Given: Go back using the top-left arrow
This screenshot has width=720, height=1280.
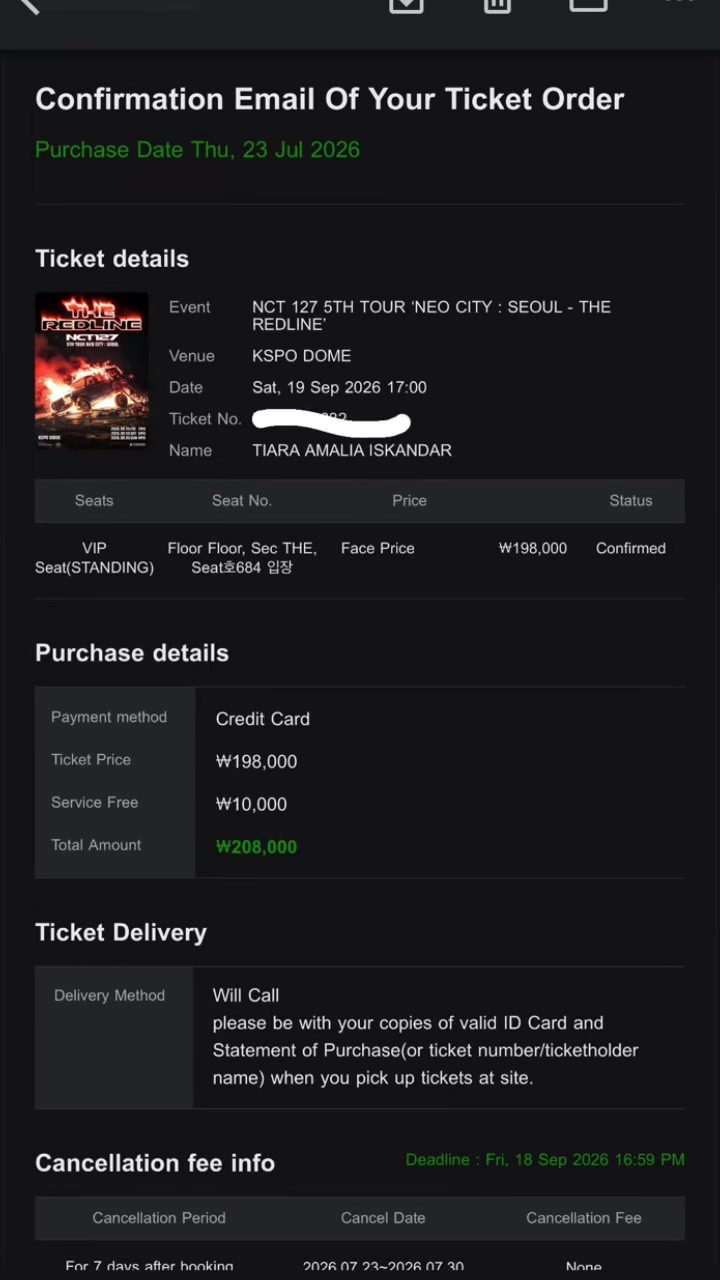Looking at the screenshot, I should pyautogui.click(x=28, y=5).
